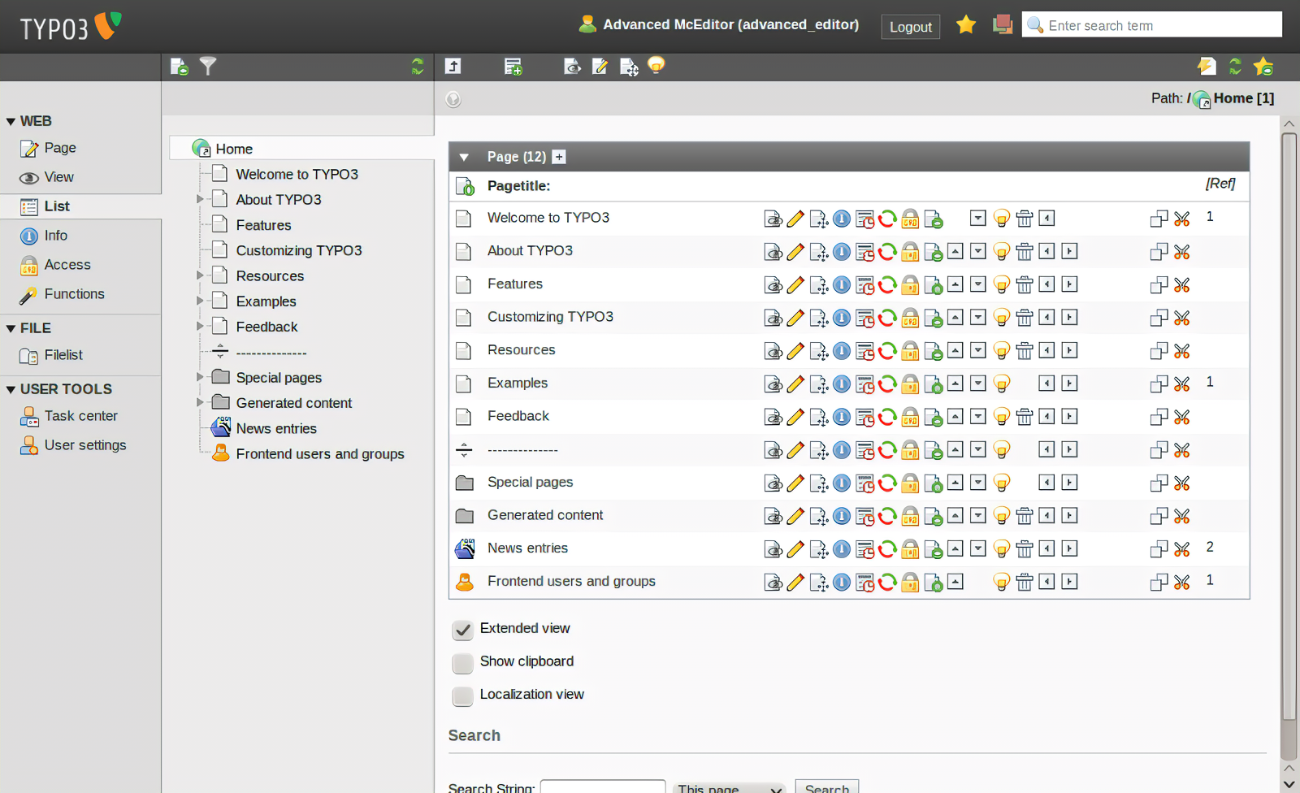
Task: Toggle the Extended view checkbox
Action: (x=462, y=630)
